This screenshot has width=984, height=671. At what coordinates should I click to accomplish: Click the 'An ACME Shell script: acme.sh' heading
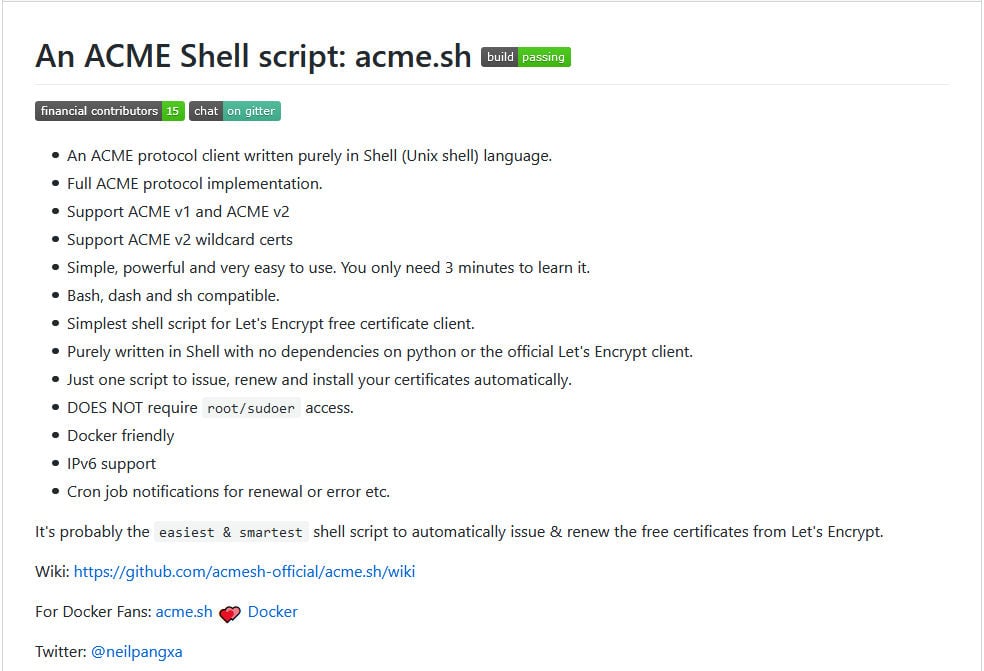(x=254, y=56)
